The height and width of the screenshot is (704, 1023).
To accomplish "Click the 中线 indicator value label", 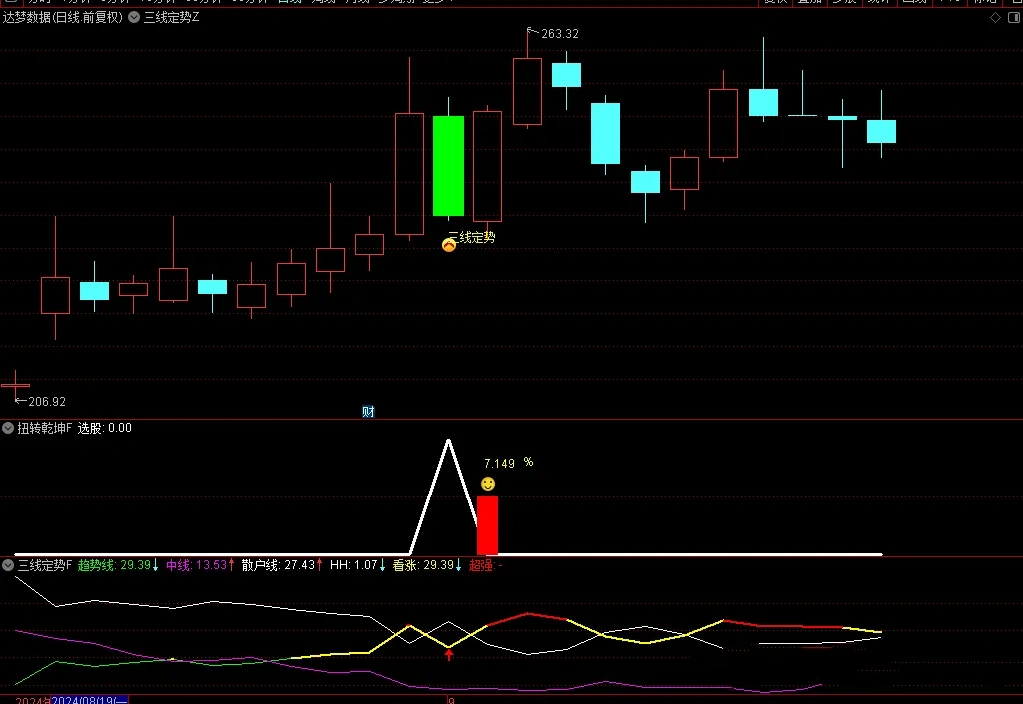I will (200, 565).
